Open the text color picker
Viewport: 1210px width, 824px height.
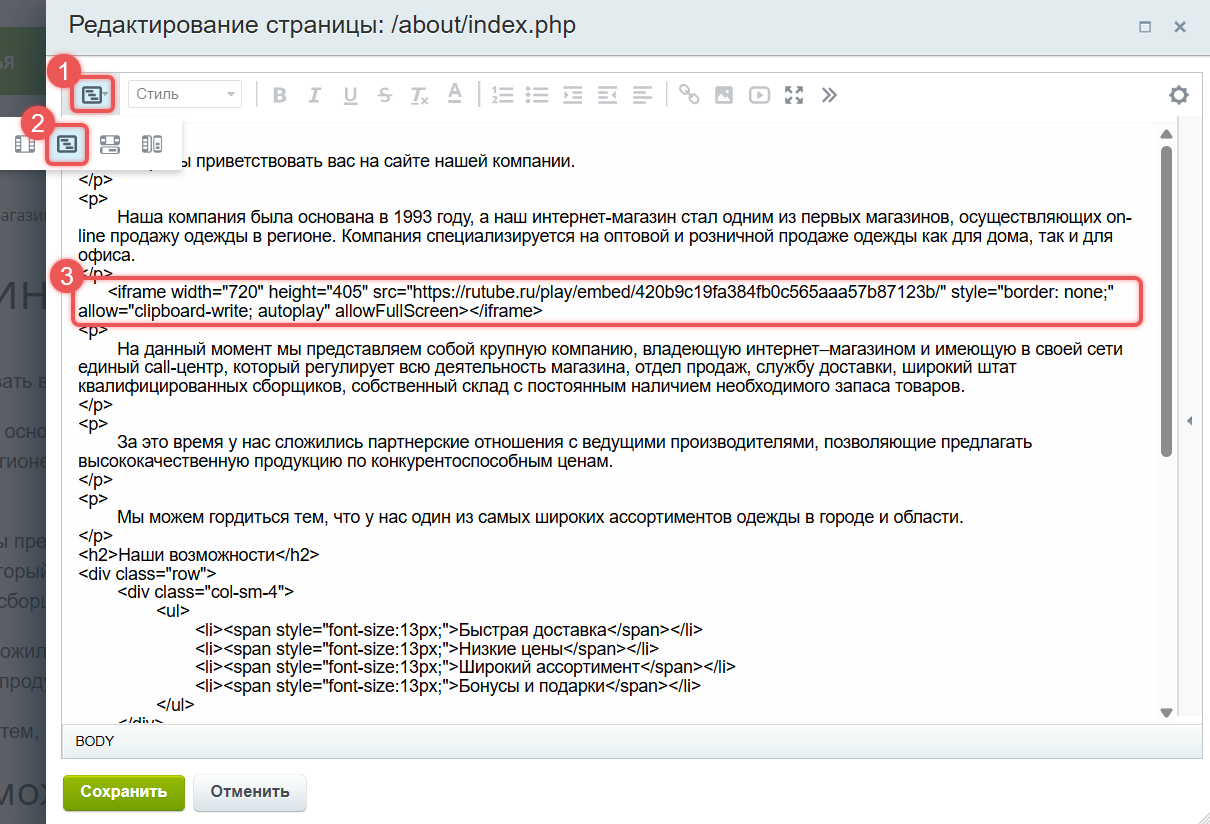point(454,94)
